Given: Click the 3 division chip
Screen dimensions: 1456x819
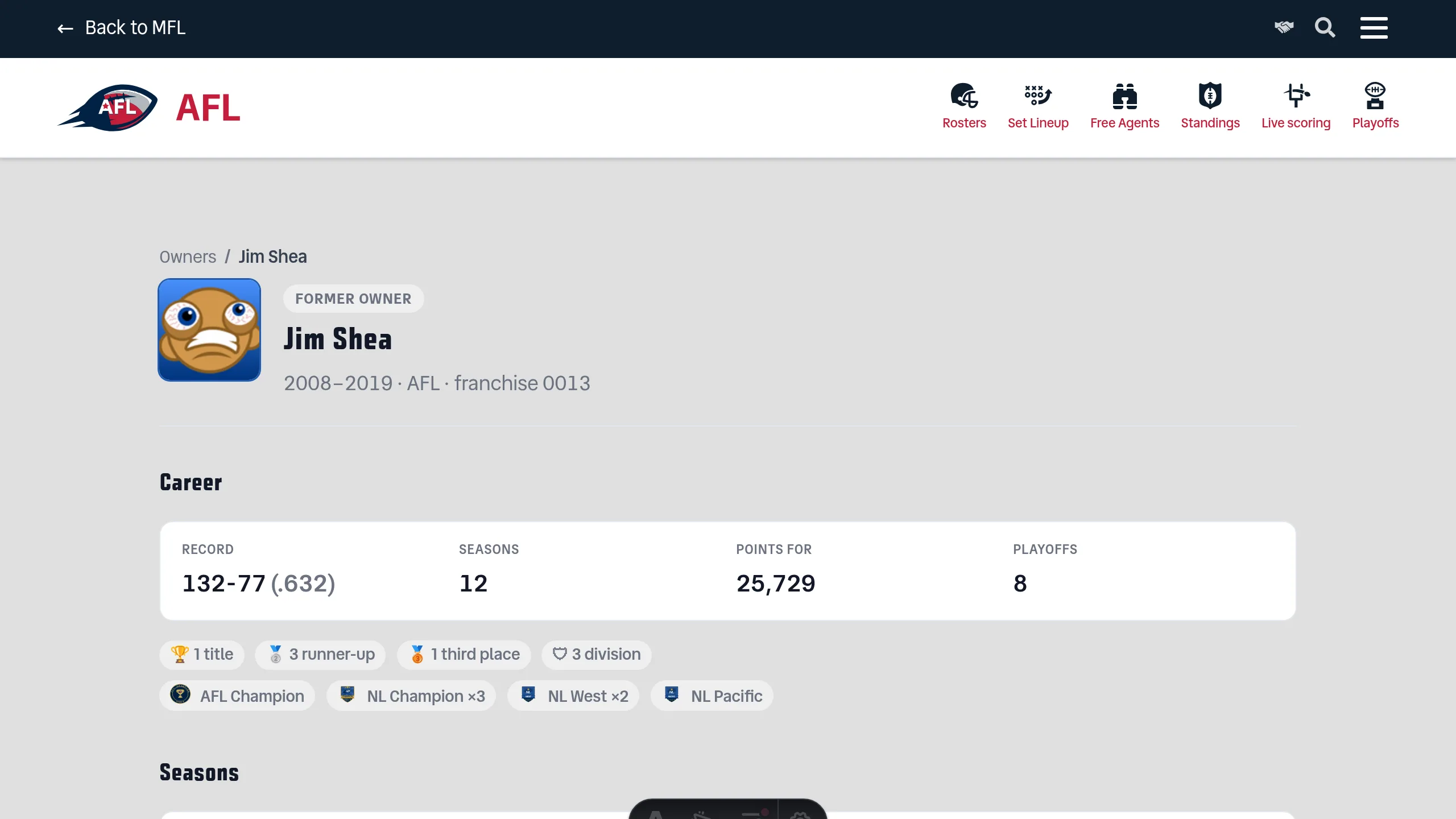Looking at the screenshot, I should pos(596,655).
